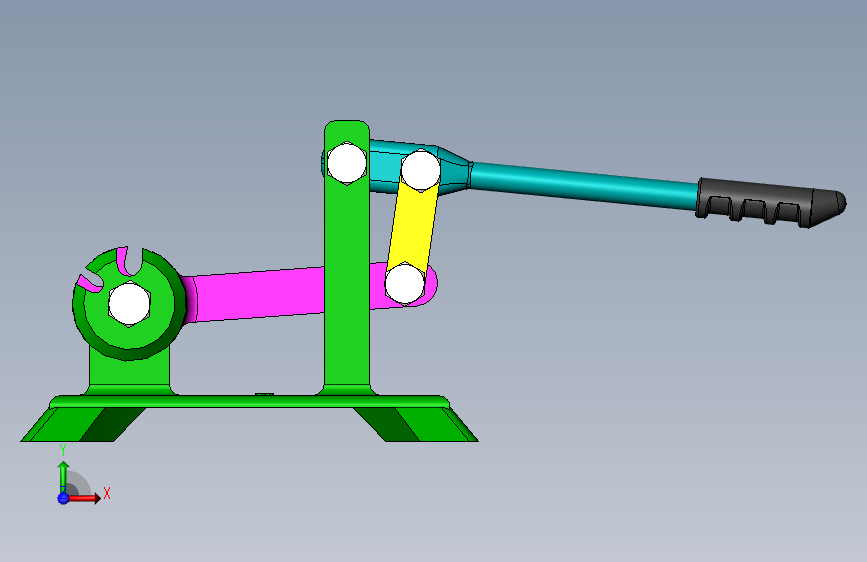Select the hex bolt atop the vertical post
This screenshot has width=867, height=562.
pyautogui.click(x=347, y=163)
